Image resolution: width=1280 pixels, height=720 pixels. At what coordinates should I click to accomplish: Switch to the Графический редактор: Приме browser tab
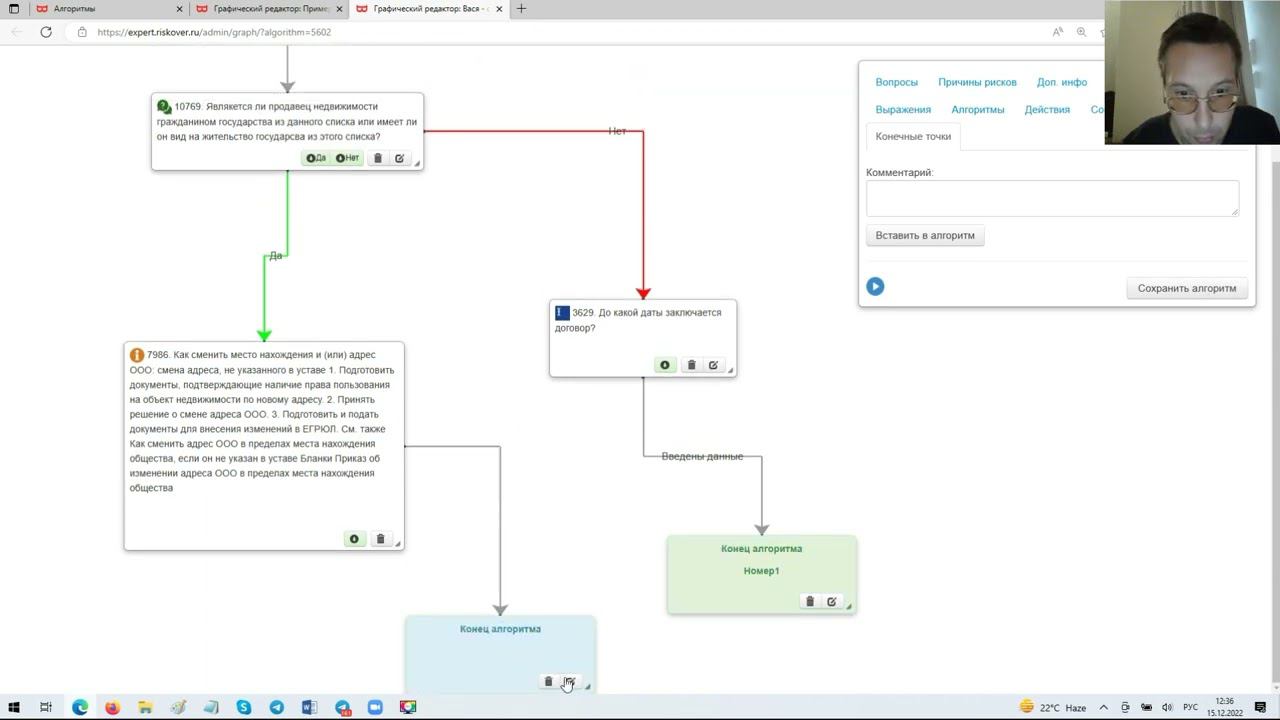tap(270, 9)
